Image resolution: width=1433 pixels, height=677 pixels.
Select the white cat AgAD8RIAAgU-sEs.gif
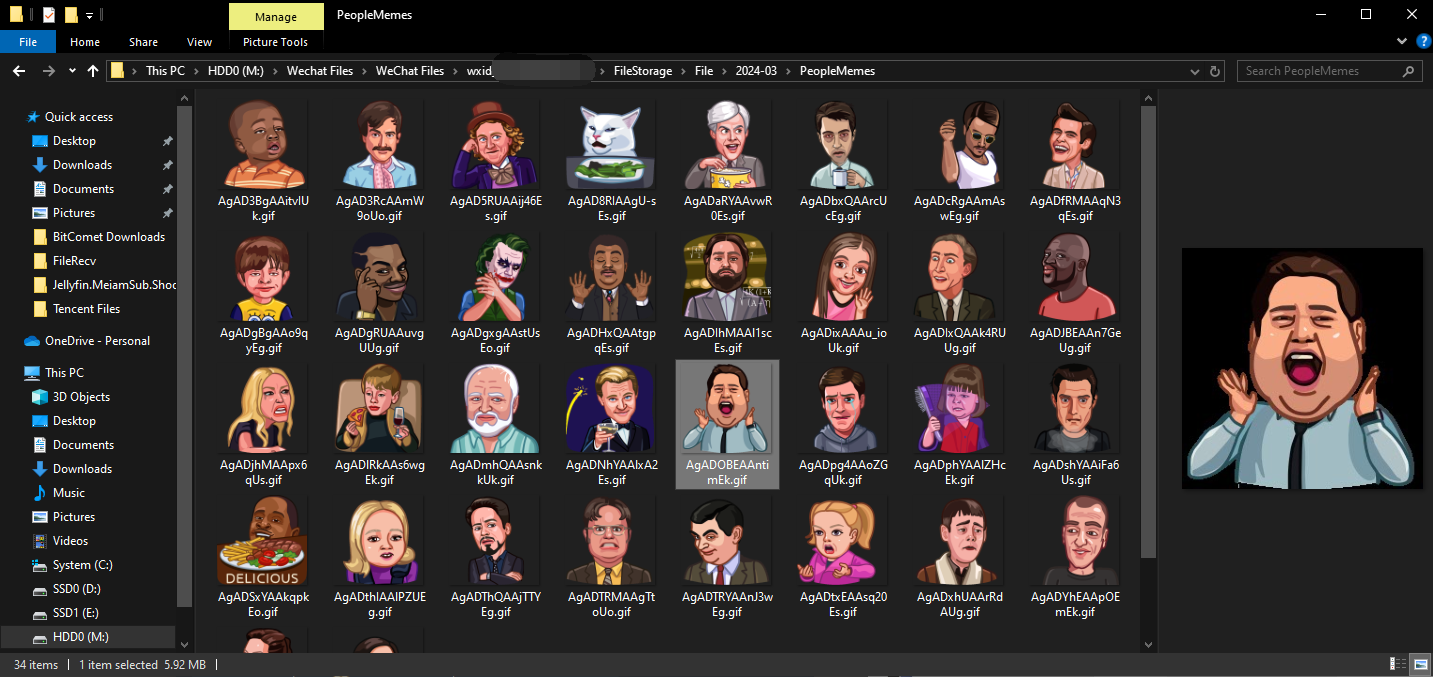tap(611, 160)
